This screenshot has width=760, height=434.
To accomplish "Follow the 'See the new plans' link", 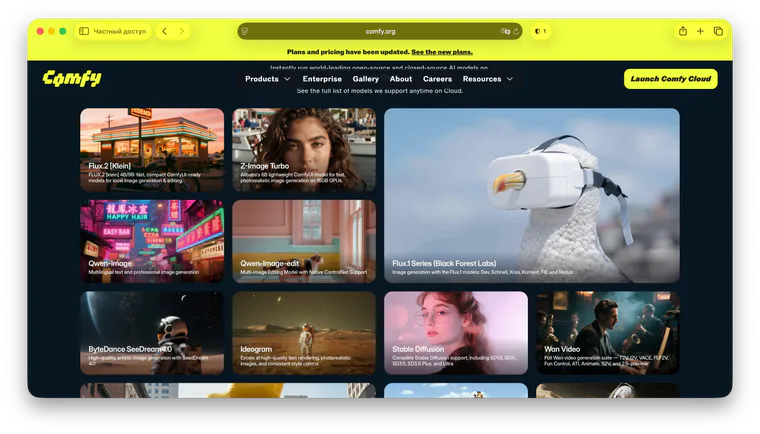I will 442,52.
